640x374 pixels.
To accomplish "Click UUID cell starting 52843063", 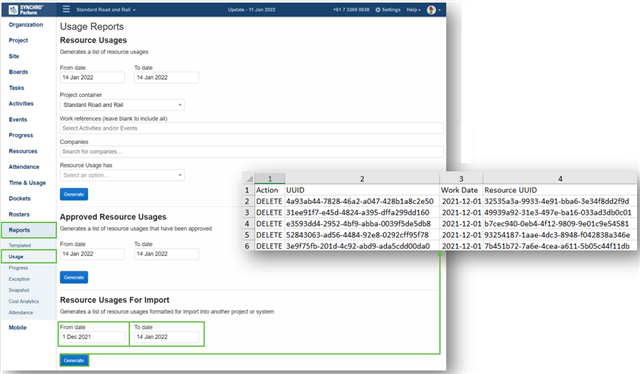I will click(362, 235).
